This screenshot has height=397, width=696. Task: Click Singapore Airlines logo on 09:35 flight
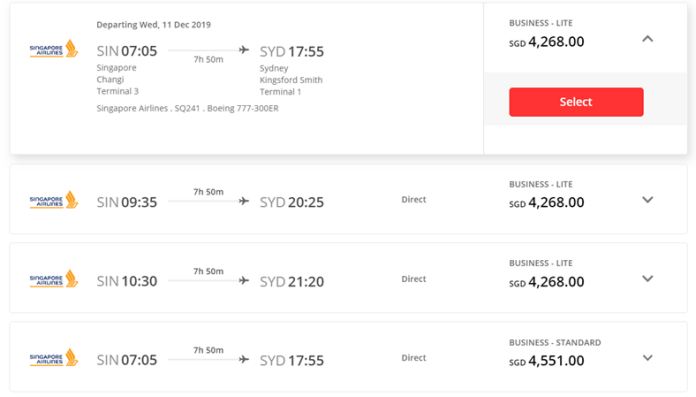tap(54, 200)
